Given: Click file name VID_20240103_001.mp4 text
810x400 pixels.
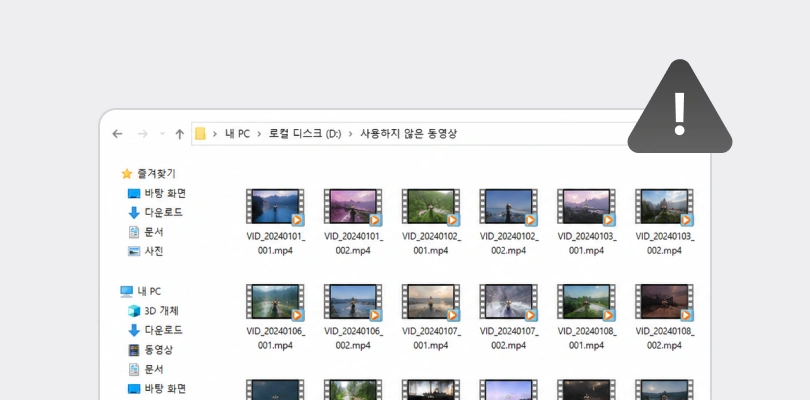Looking at the screenshot, I should (586, 243).
